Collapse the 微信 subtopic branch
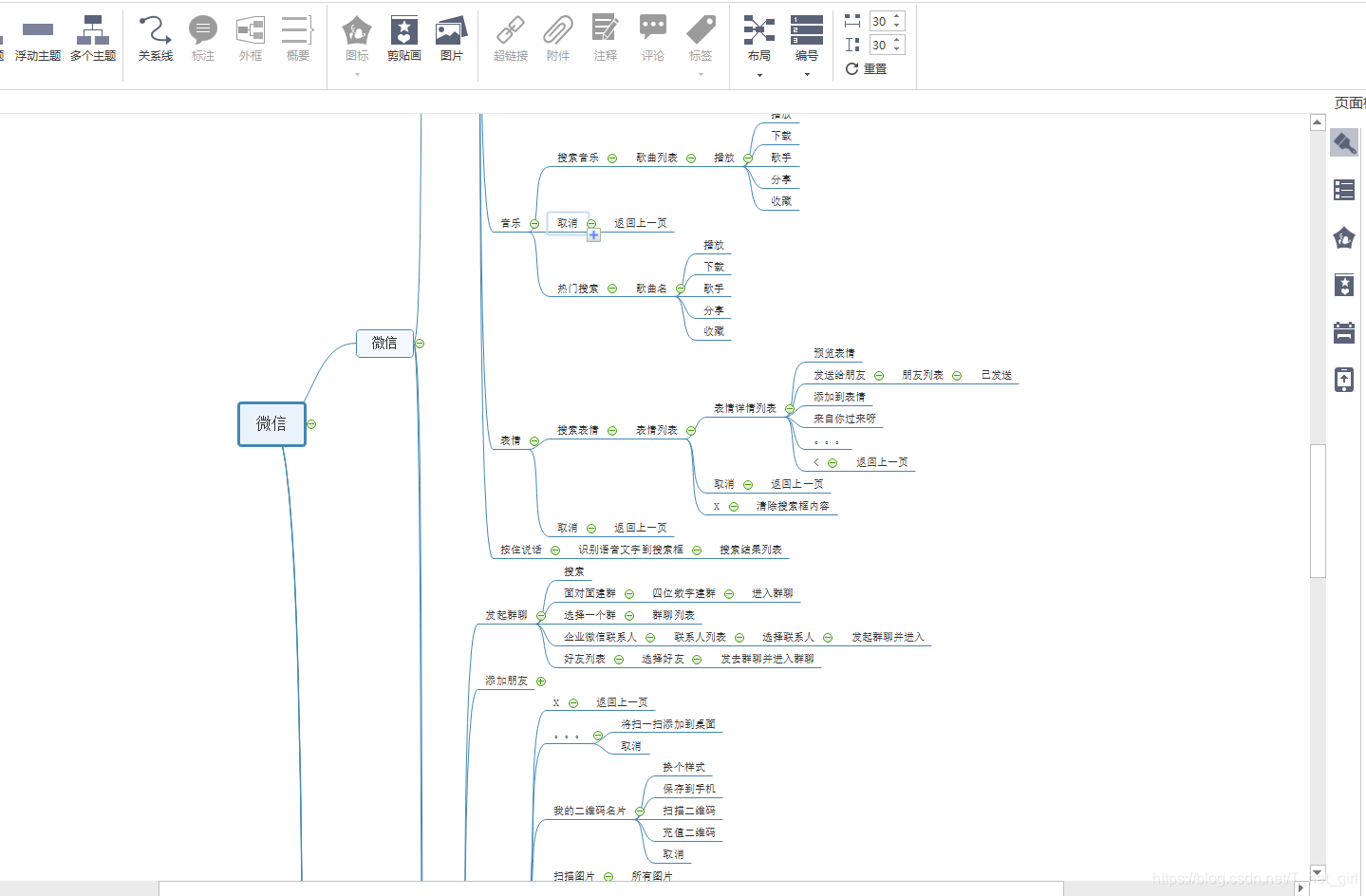The width and height of the screenshot is (1366, 896). tap(420, 344)
